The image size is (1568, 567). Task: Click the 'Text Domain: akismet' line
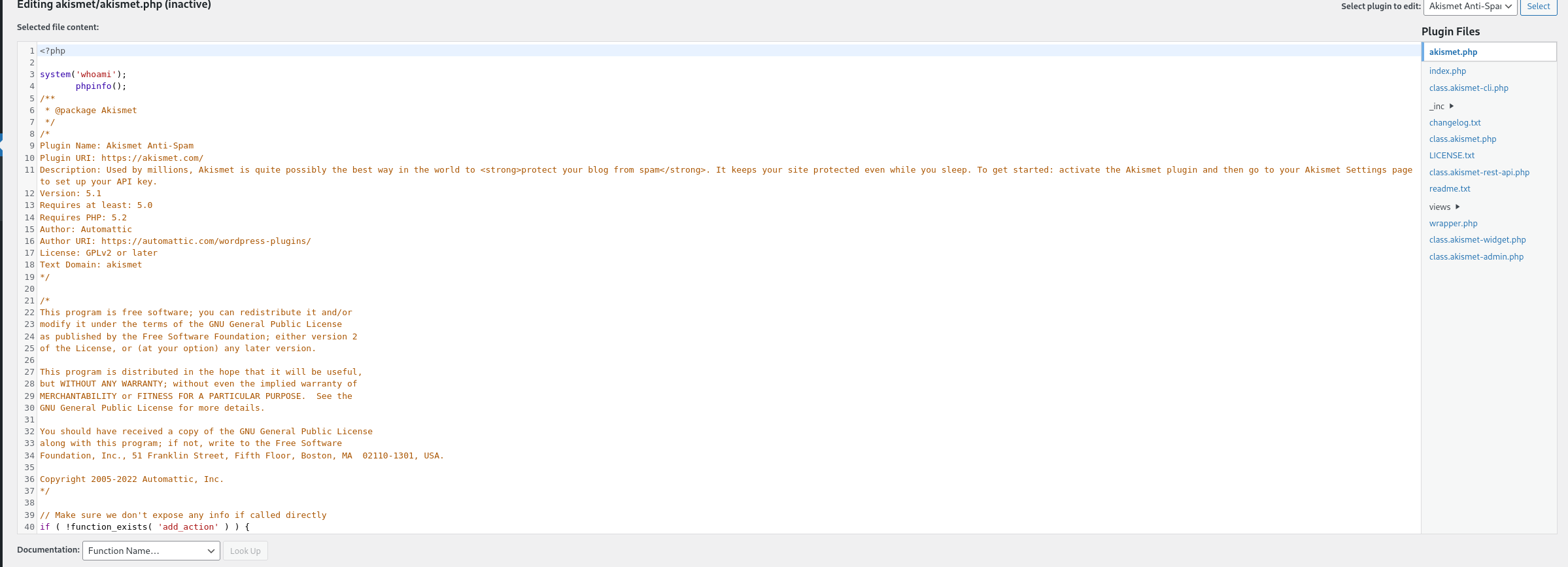[91, 265]
